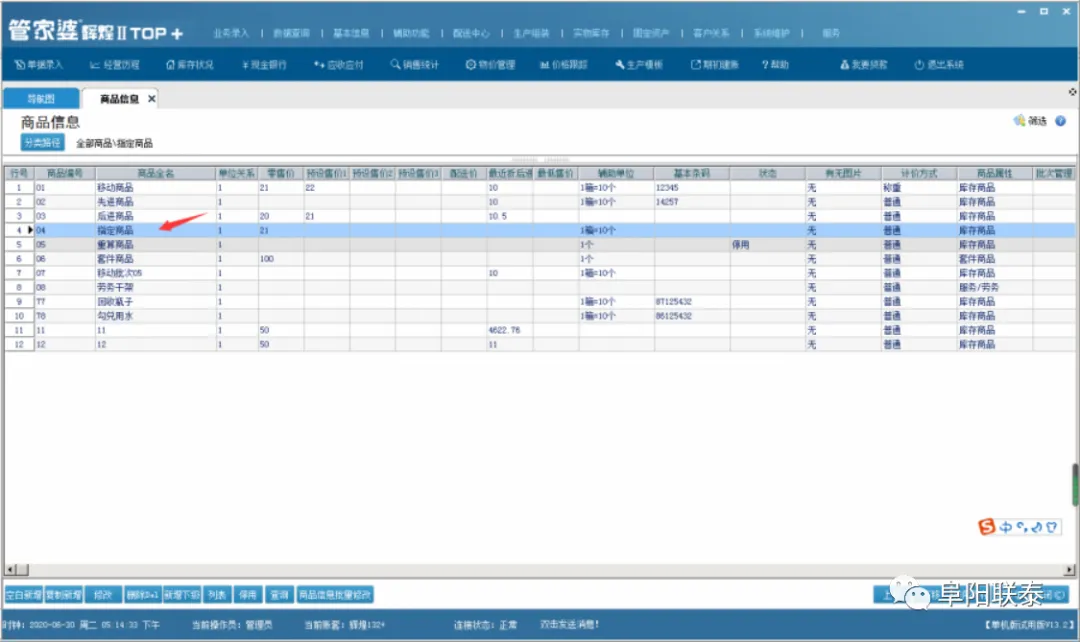This screenshot has height=642, width=1080.
Task: Click 双击发送消息 in status bar
Action: pyautogui.click(x=569, y=625)
